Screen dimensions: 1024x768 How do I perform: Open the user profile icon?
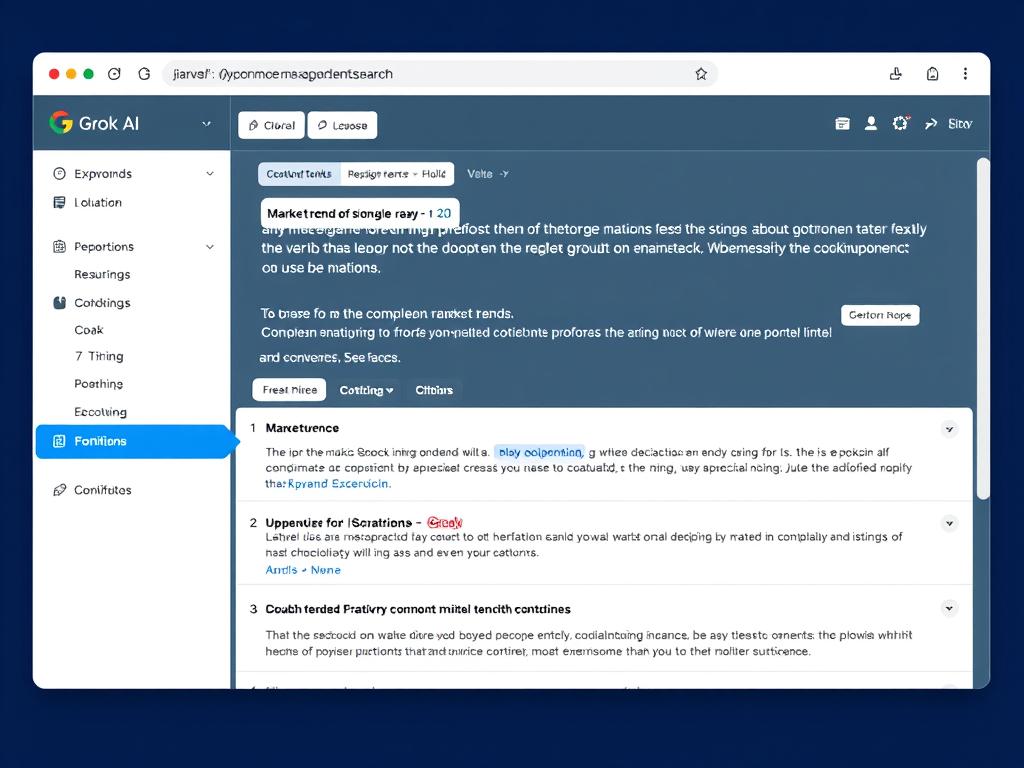(x=871, y=123)
